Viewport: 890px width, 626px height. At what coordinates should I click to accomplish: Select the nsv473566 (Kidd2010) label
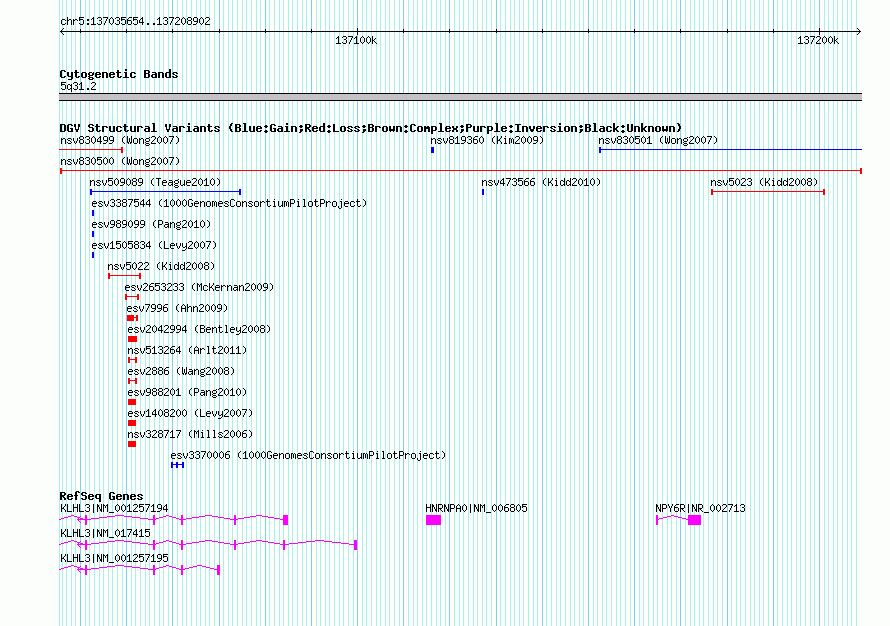541,182
